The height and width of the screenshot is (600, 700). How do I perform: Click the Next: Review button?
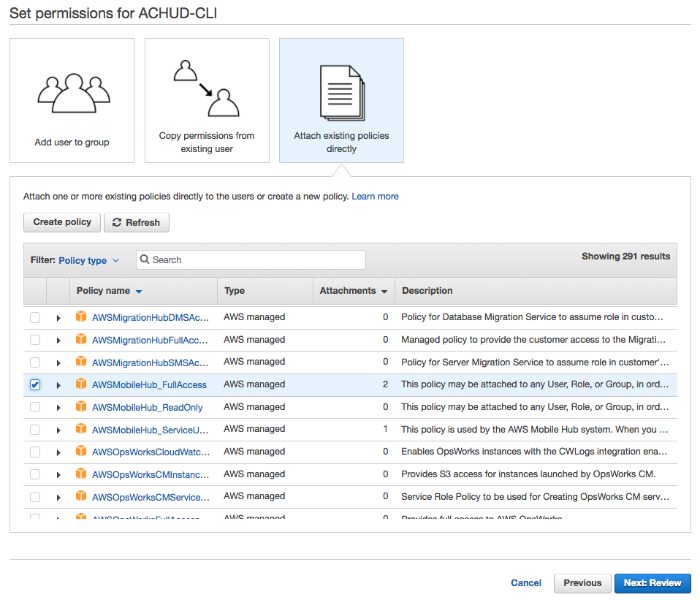pos(653,583)
